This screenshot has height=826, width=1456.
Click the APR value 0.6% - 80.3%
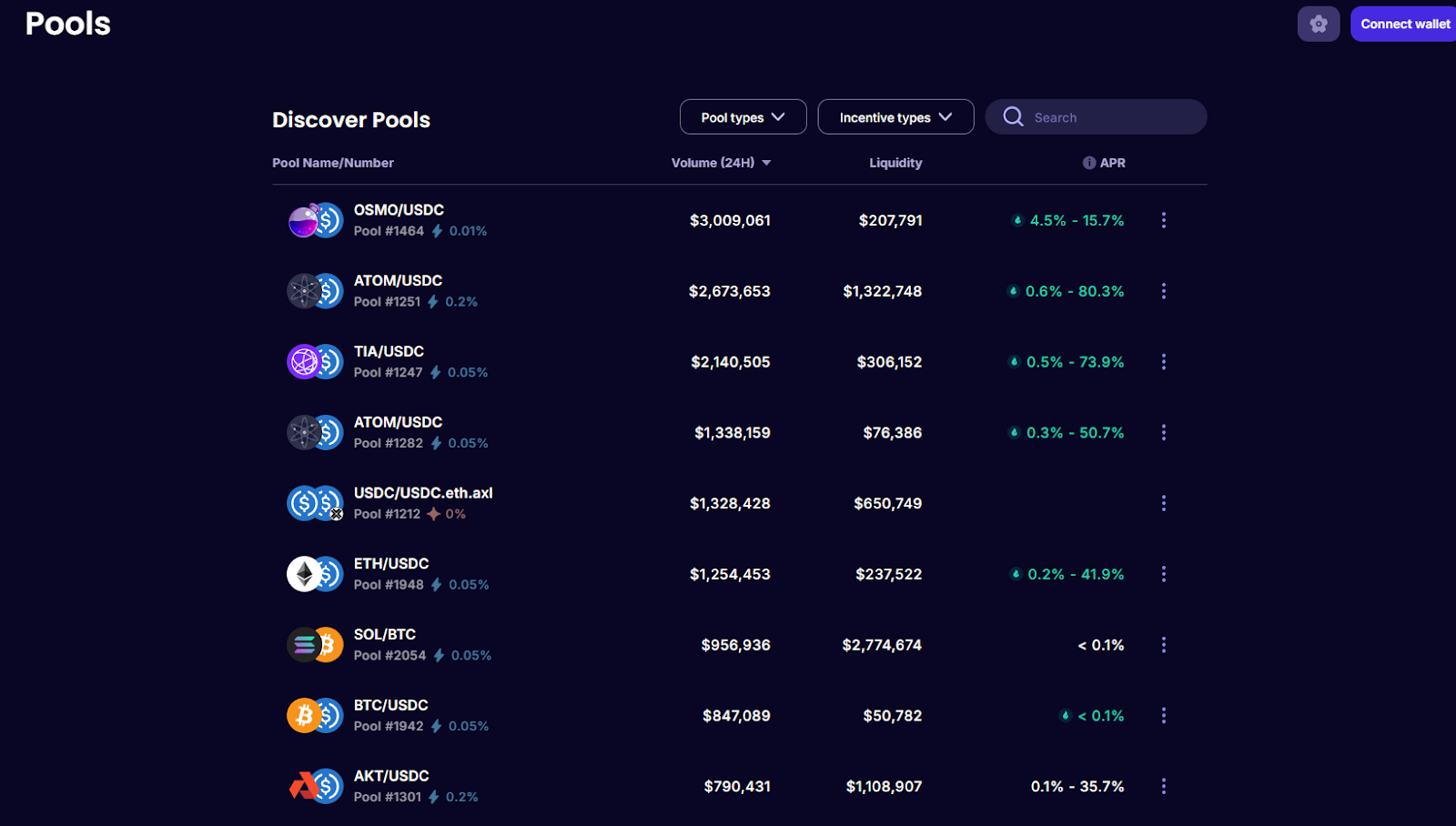pos(1075,291)
